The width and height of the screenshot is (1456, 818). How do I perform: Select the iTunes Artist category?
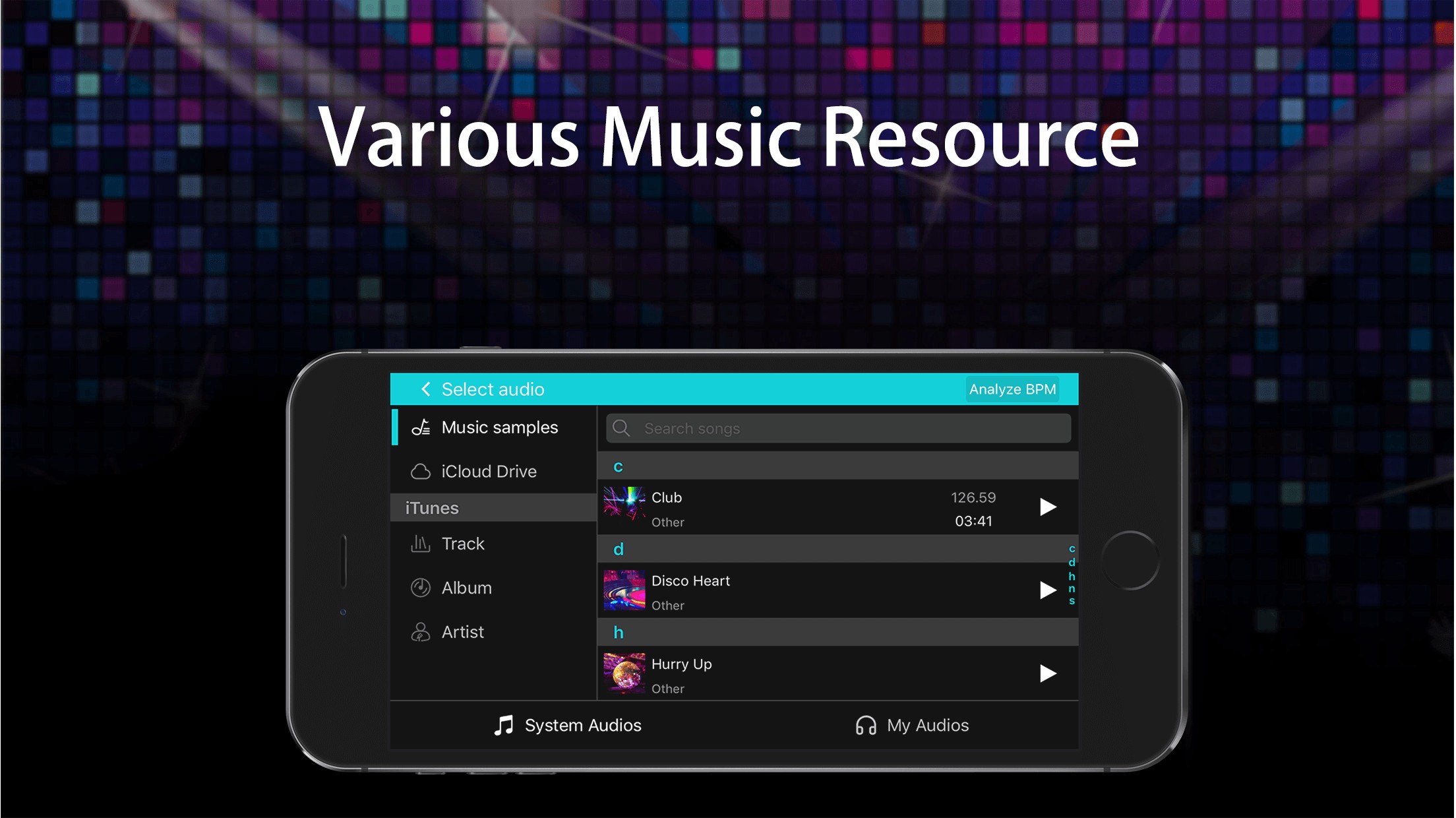pos(462,632)
